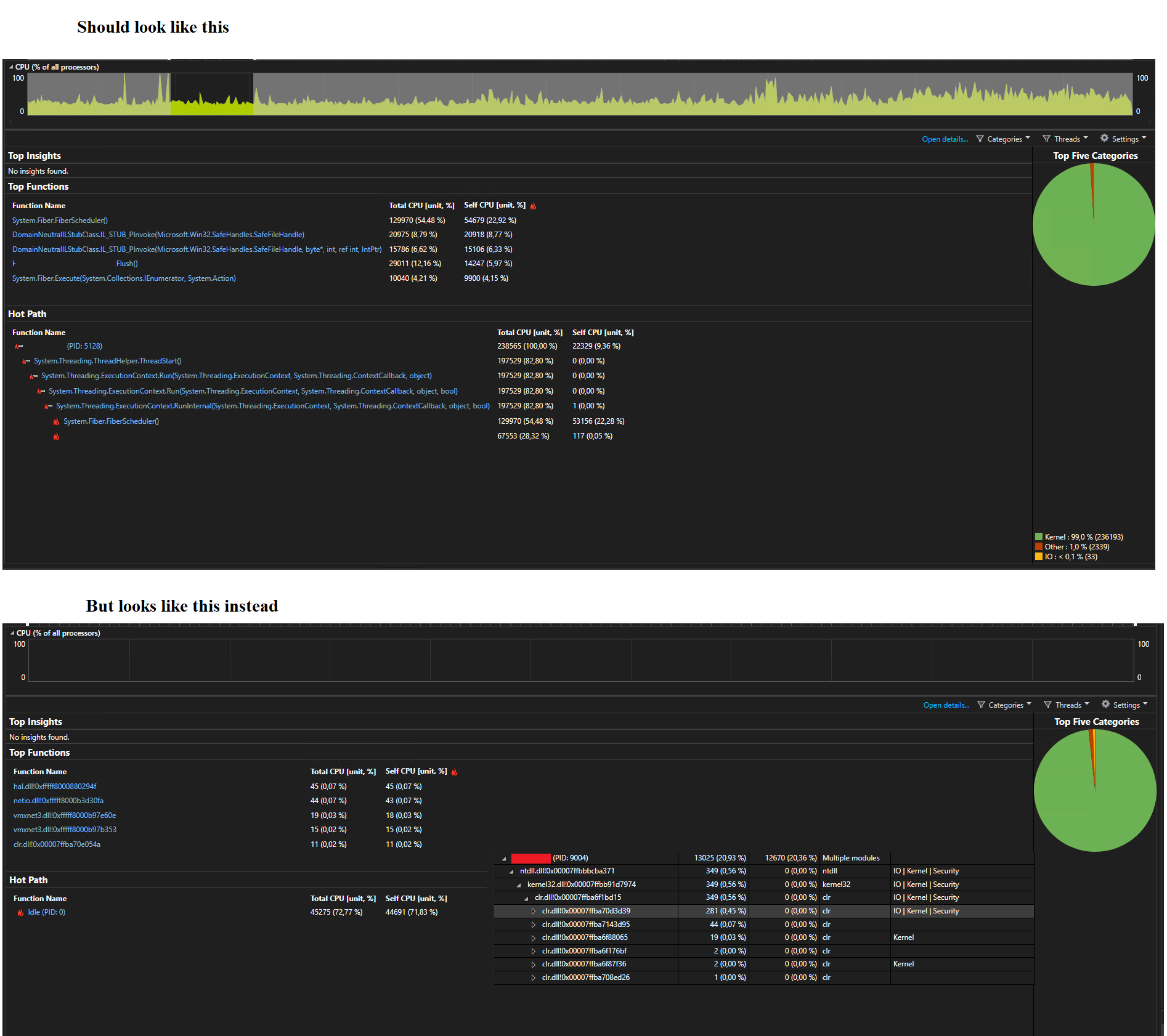Screen dimensions: 1167x1036
Task: Click funnel icon beside Threads in lower profiler
Action: pyautogui.click(x=1047, y=705)
